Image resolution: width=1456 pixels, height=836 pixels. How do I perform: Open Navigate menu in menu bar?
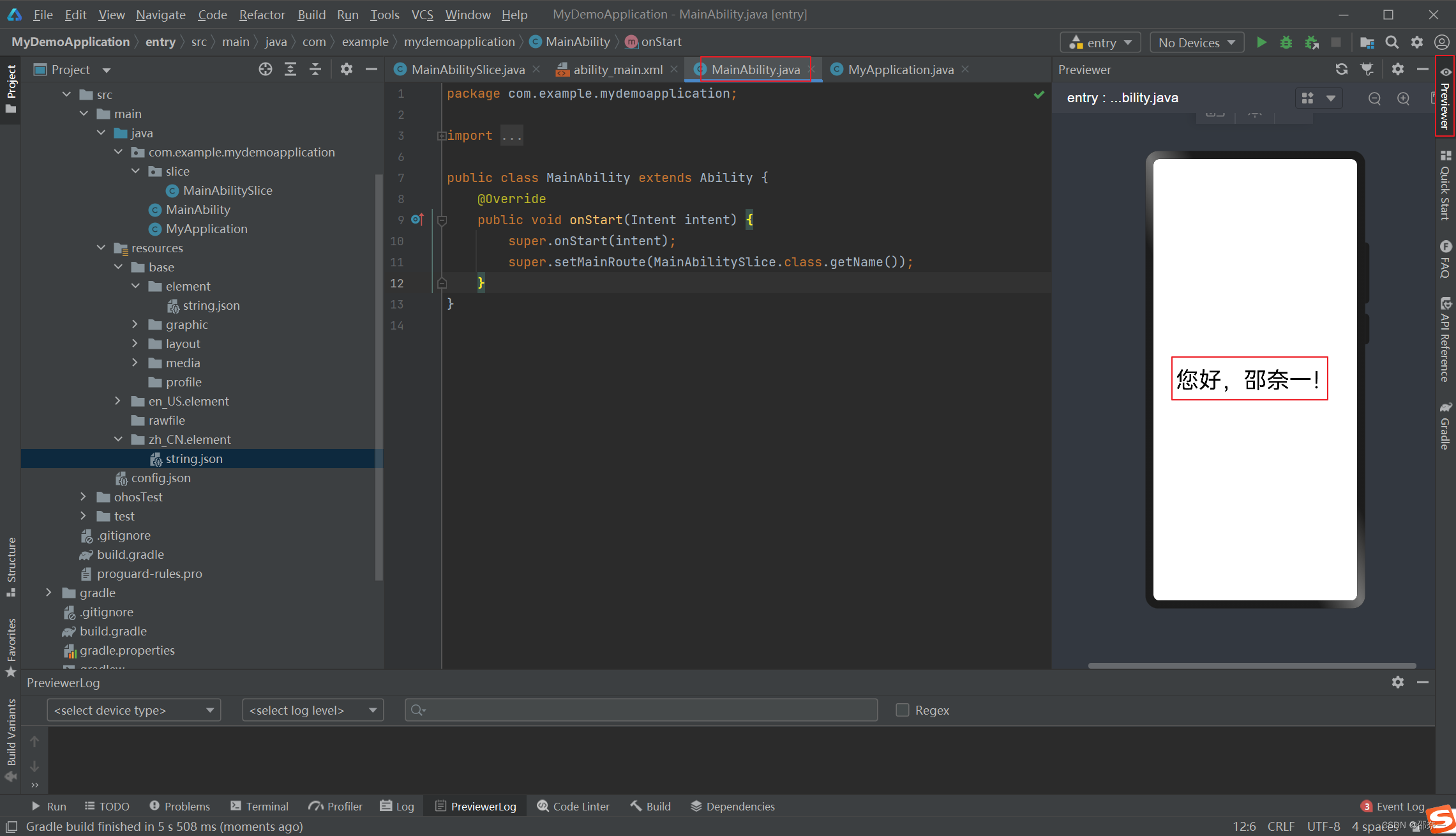click(x=160, y=14)
